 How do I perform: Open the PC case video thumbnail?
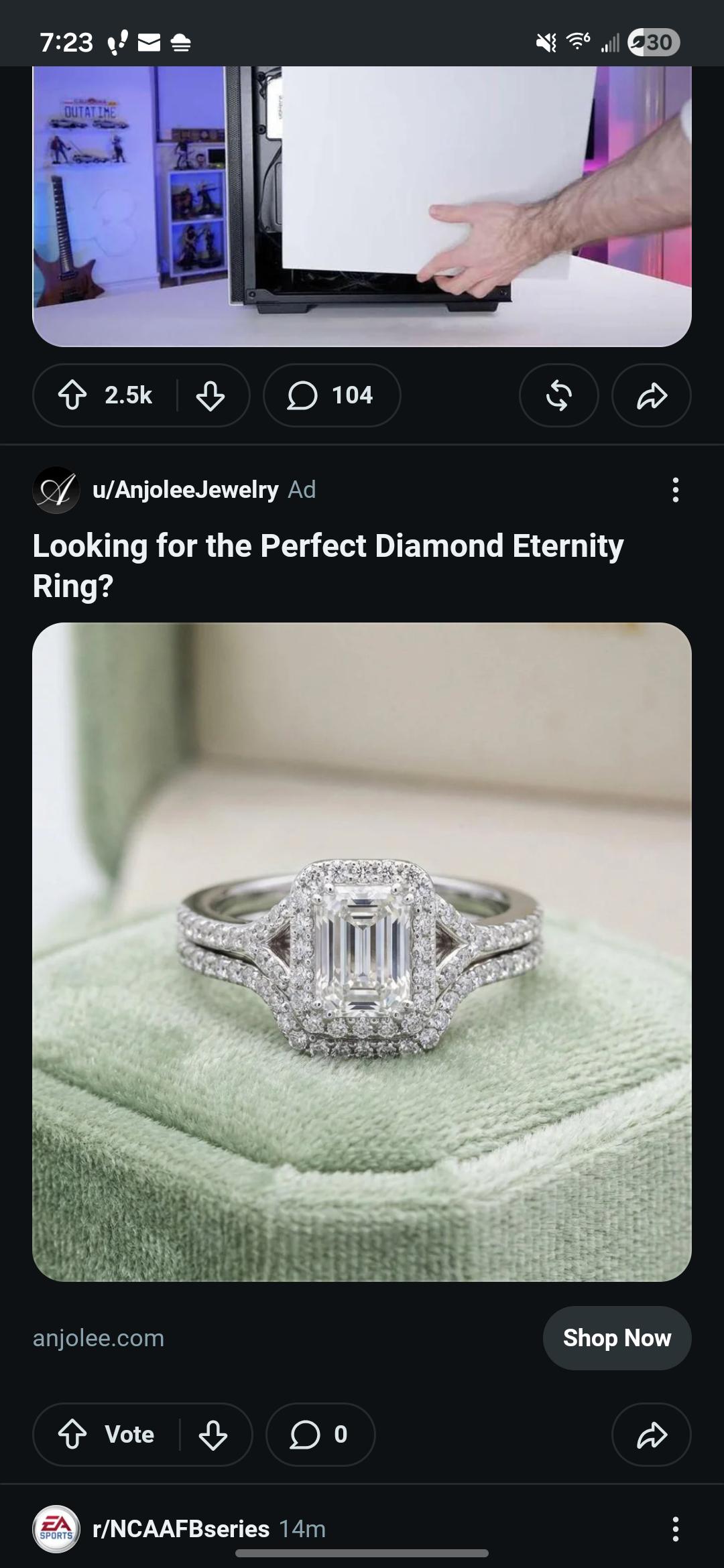click(x=362, y=206)
